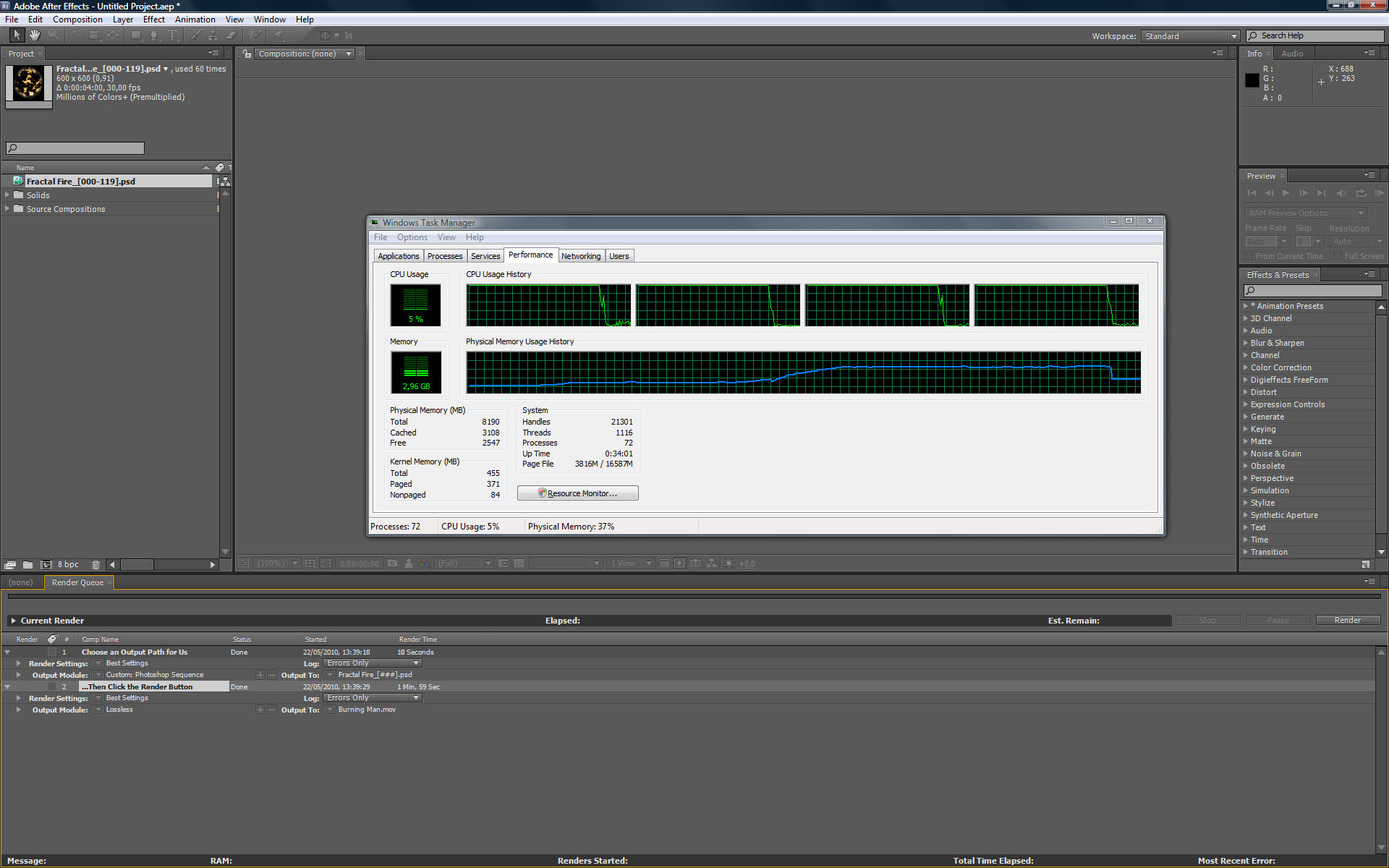Click the Render button in Render Queue
Screen dimensions: 1389x868
[x=1347, y=620]
